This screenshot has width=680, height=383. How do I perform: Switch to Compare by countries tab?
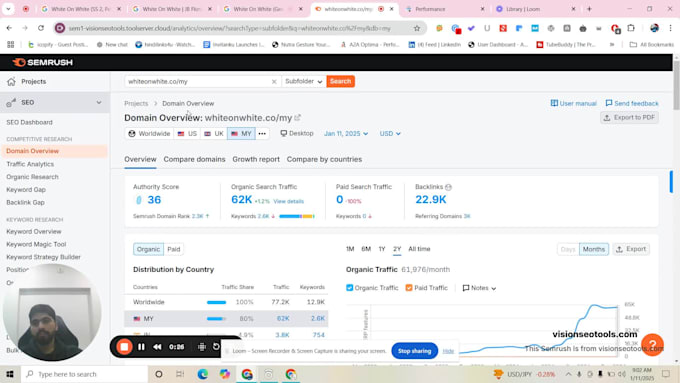[x=324, y=159]
